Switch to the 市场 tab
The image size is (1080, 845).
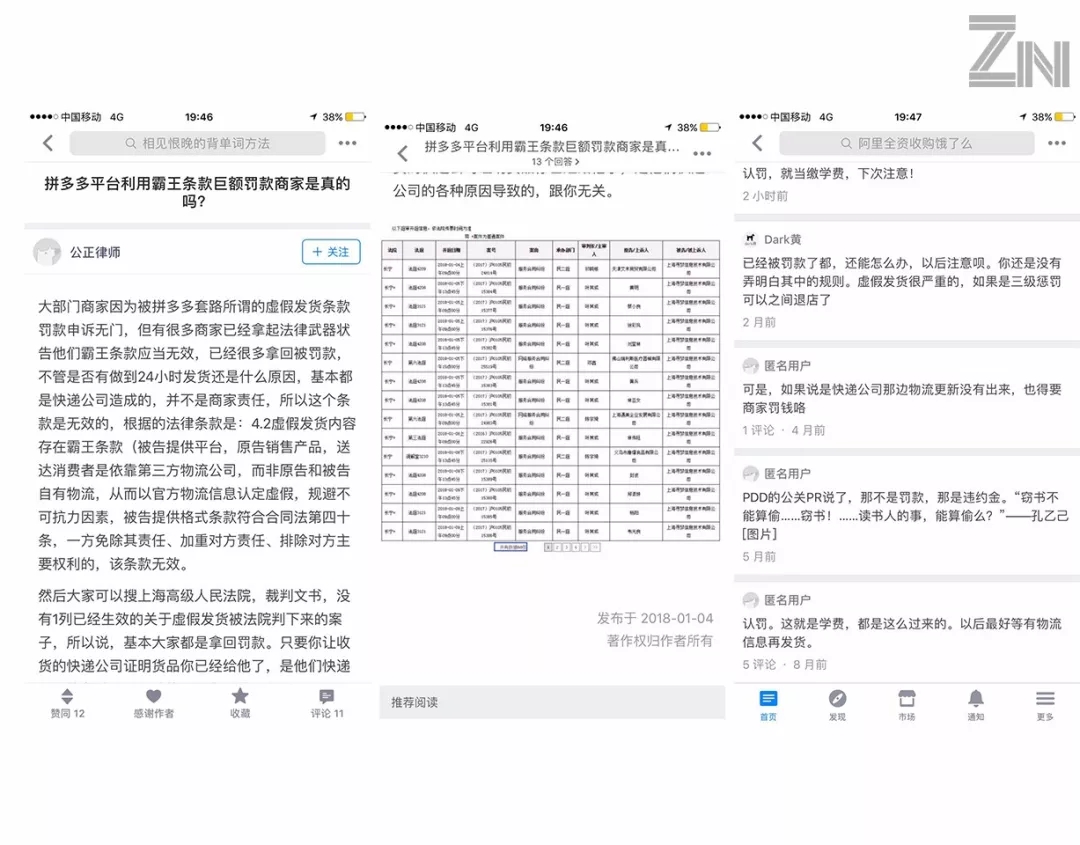point(906,705)
